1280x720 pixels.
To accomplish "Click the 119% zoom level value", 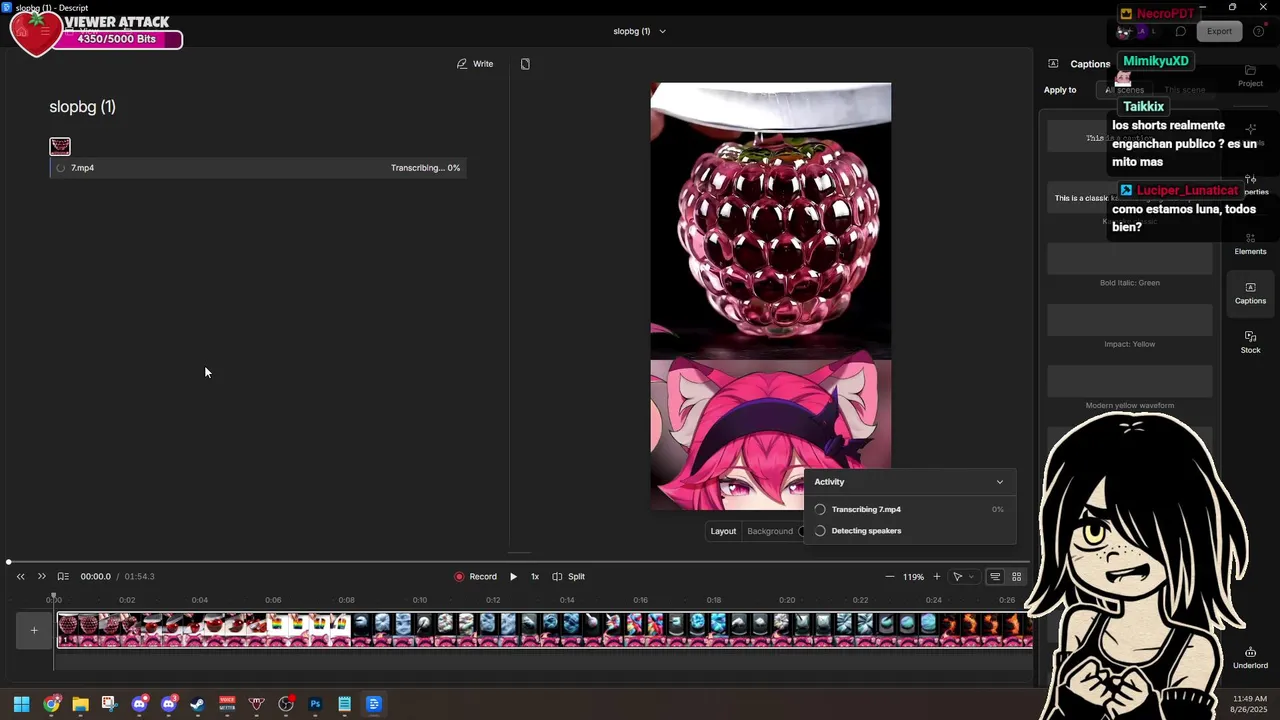I will (913, 577).
